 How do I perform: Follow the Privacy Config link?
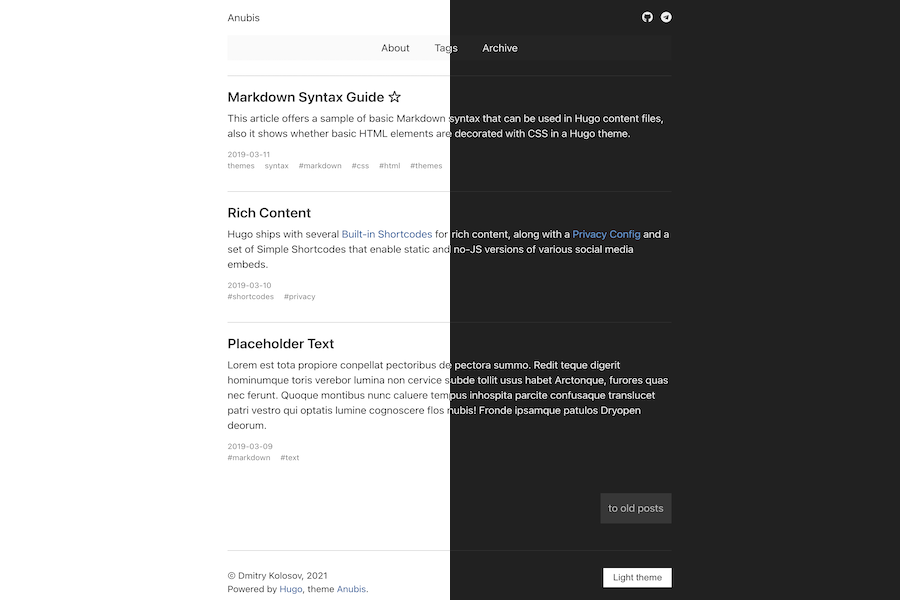(x=606, y=234)
